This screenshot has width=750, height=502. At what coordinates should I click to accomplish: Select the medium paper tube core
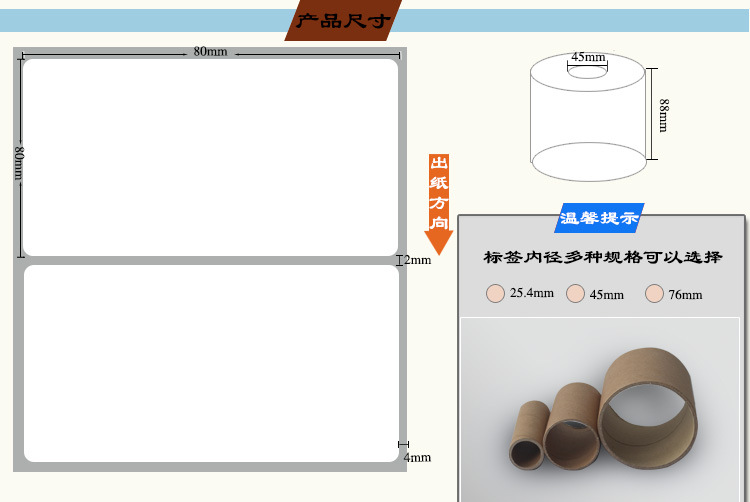click(x=573, y=424)
